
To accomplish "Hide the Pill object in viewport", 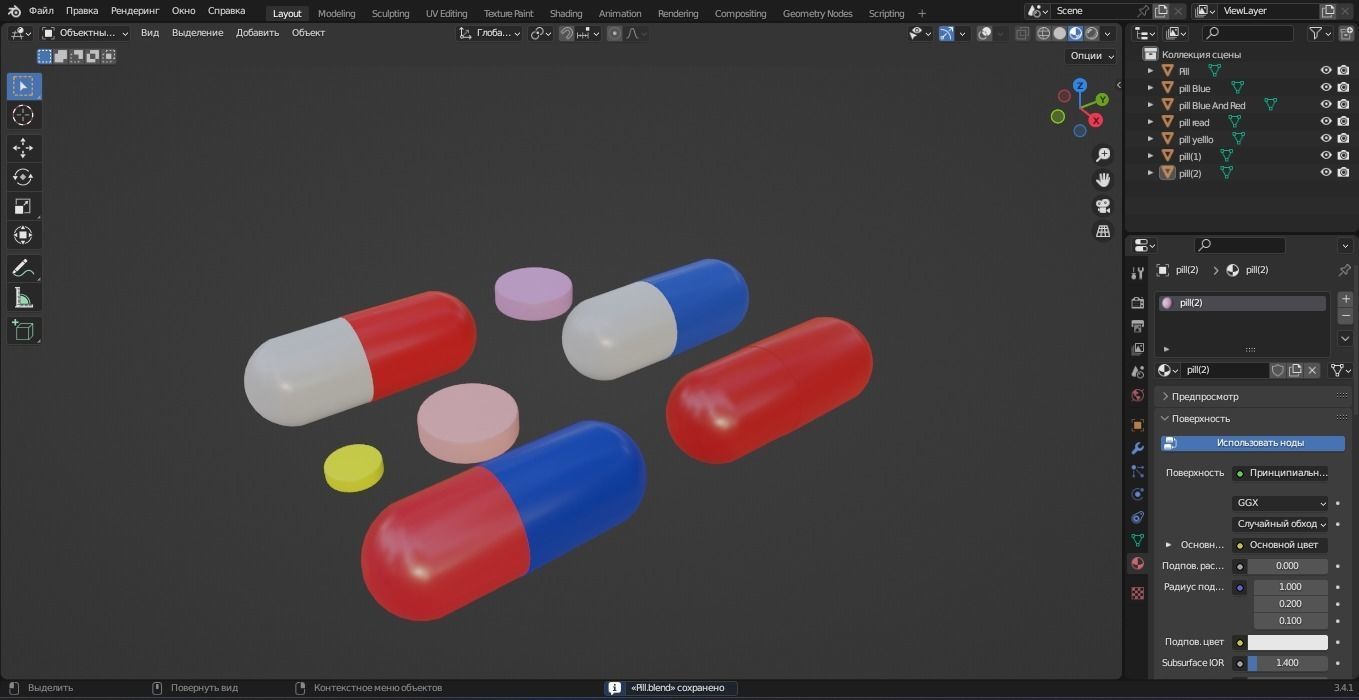I will point(1326,71).
